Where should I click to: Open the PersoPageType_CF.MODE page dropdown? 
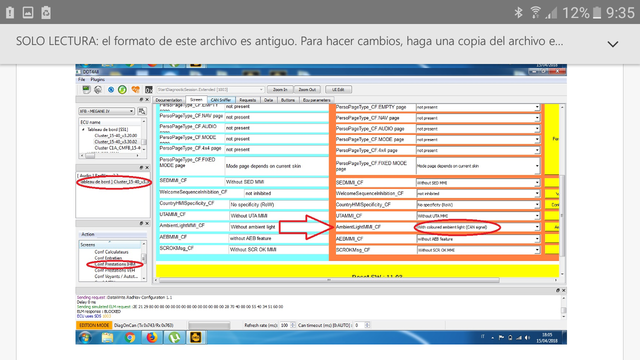coord(478,140)
